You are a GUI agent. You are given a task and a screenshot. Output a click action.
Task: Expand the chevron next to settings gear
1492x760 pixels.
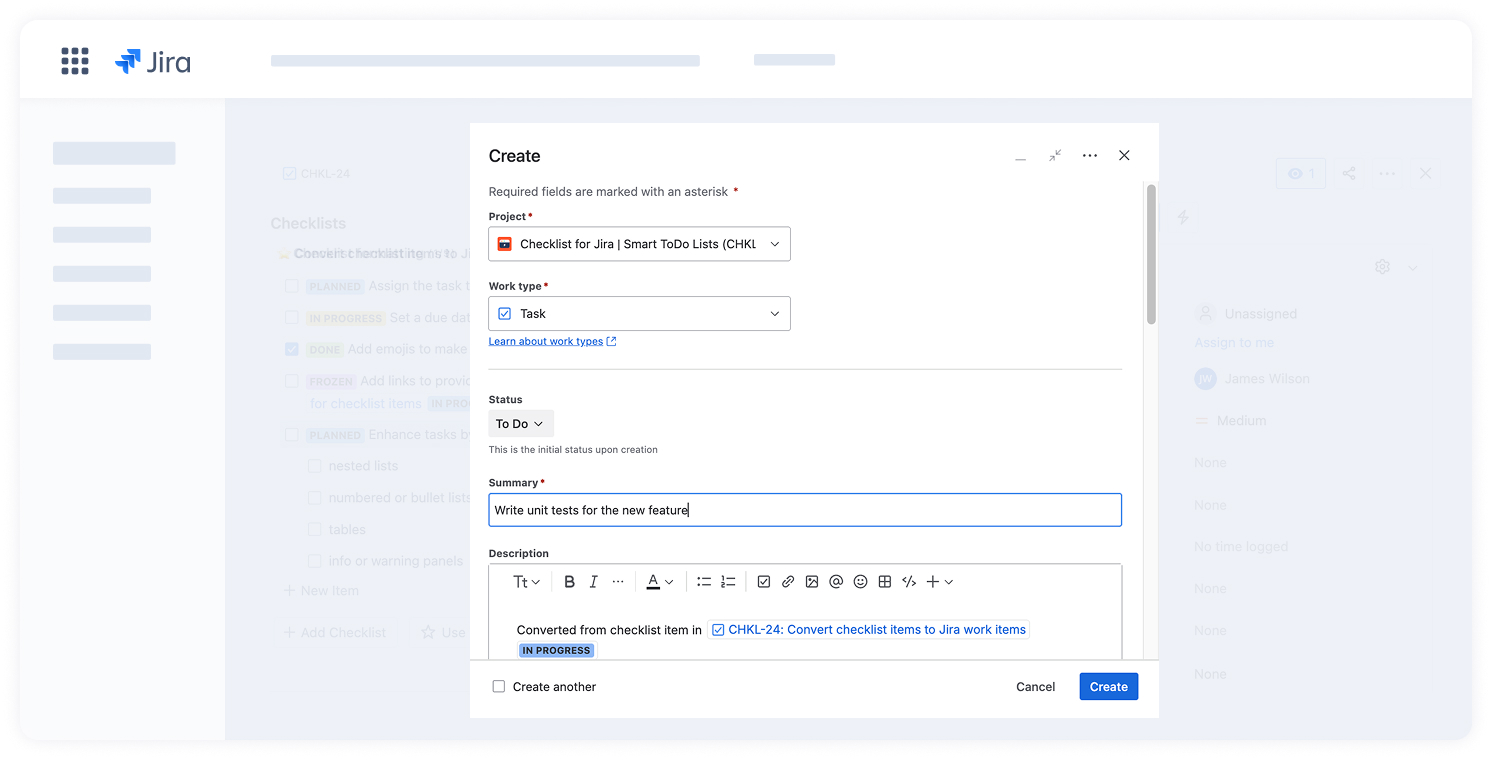[1413, 268]
